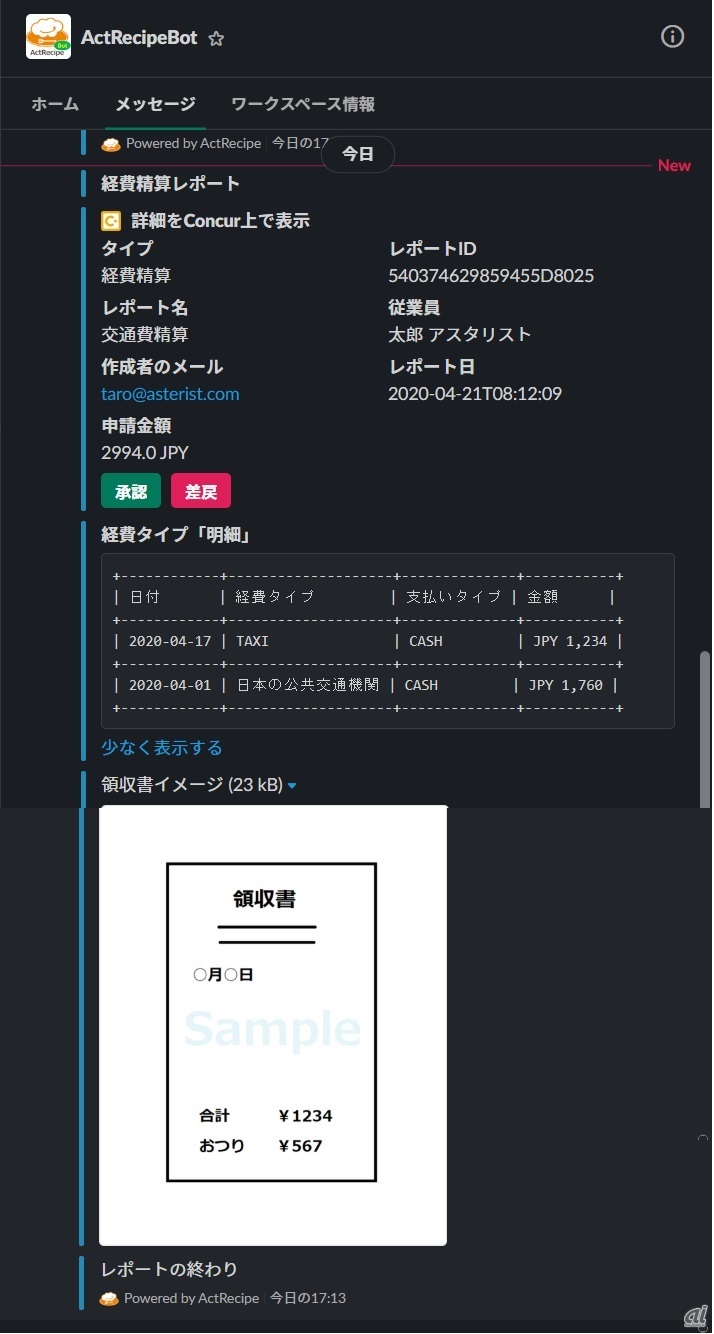Approve the report with 承認 button

pyautogui.click(x=131, y=491)
